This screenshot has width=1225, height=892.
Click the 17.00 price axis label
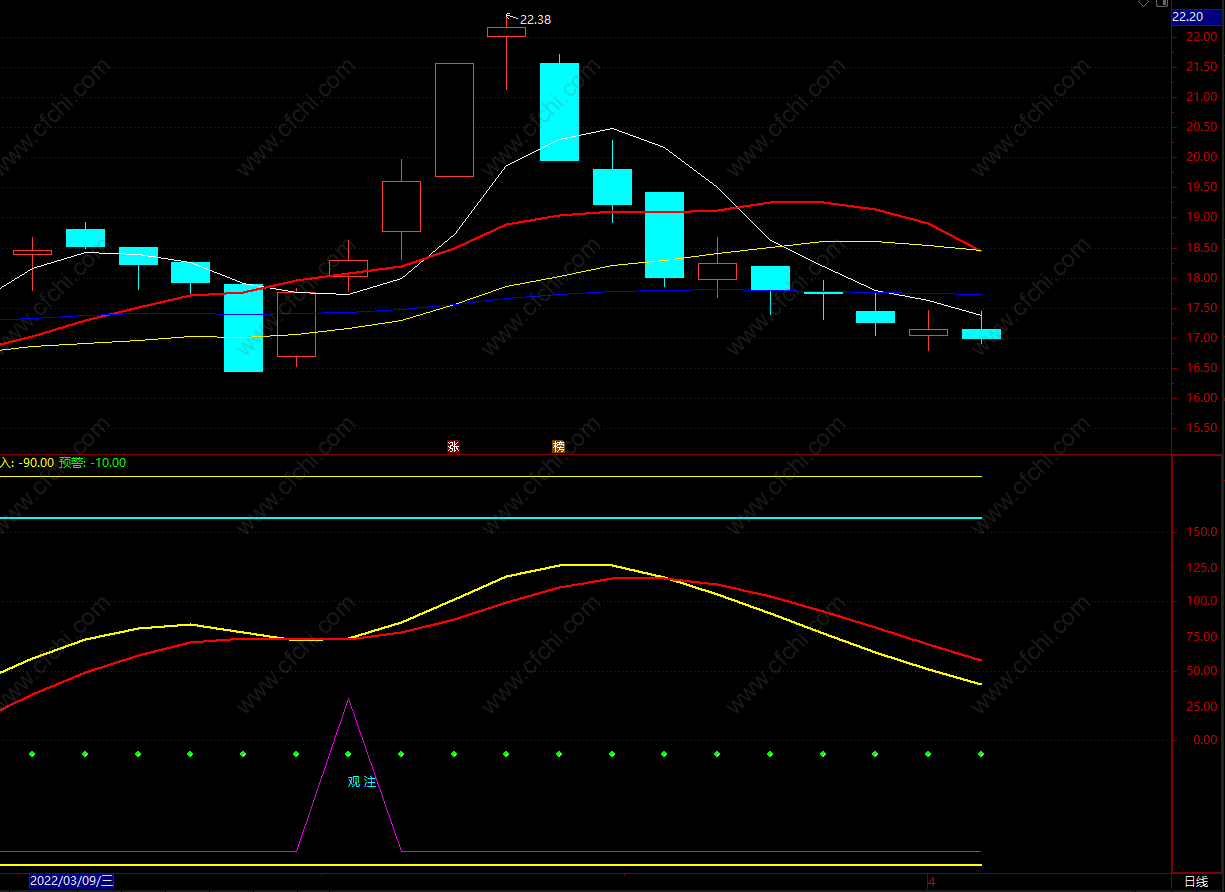1201,338
